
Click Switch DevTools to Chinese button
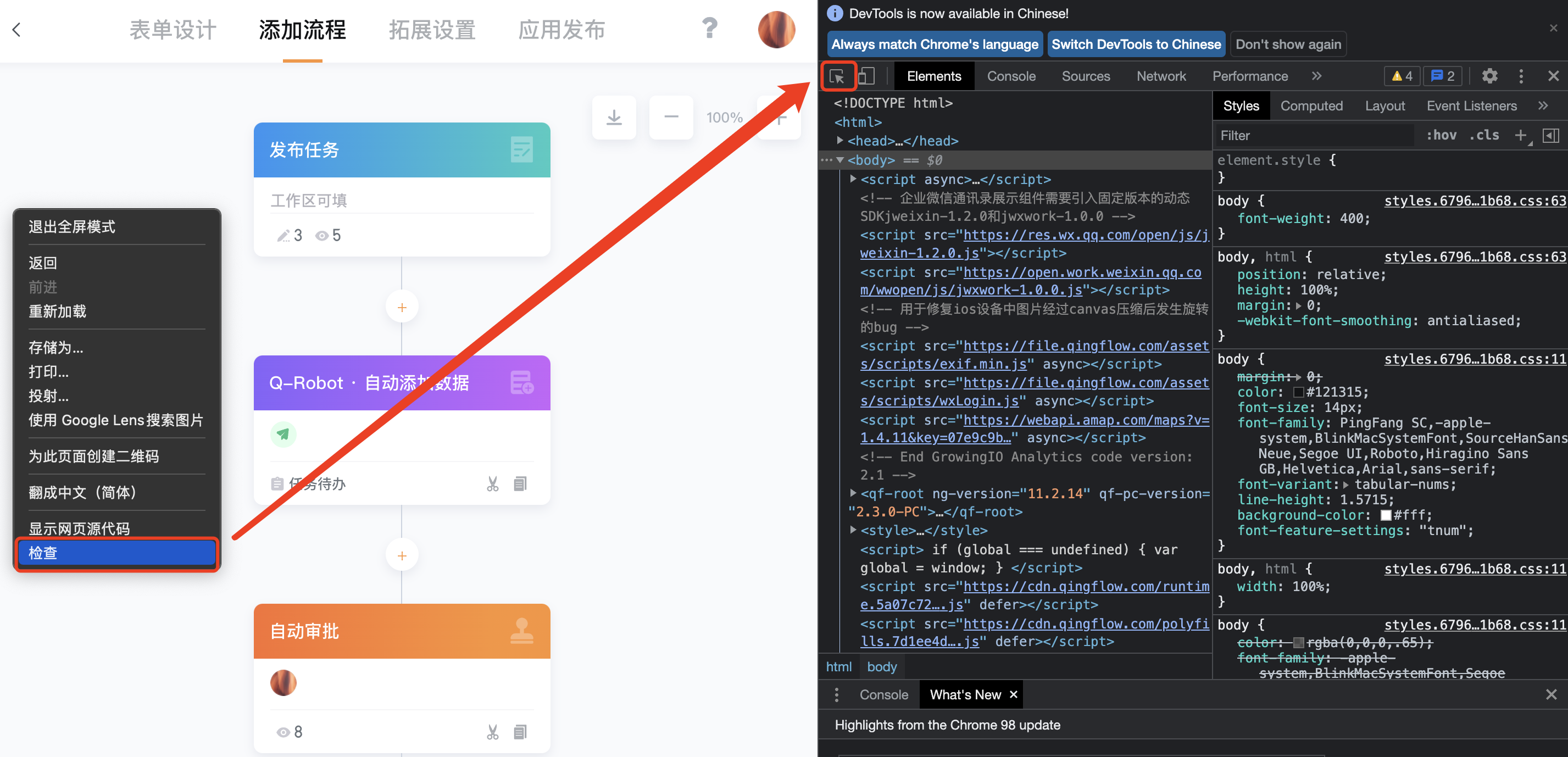1136,44
